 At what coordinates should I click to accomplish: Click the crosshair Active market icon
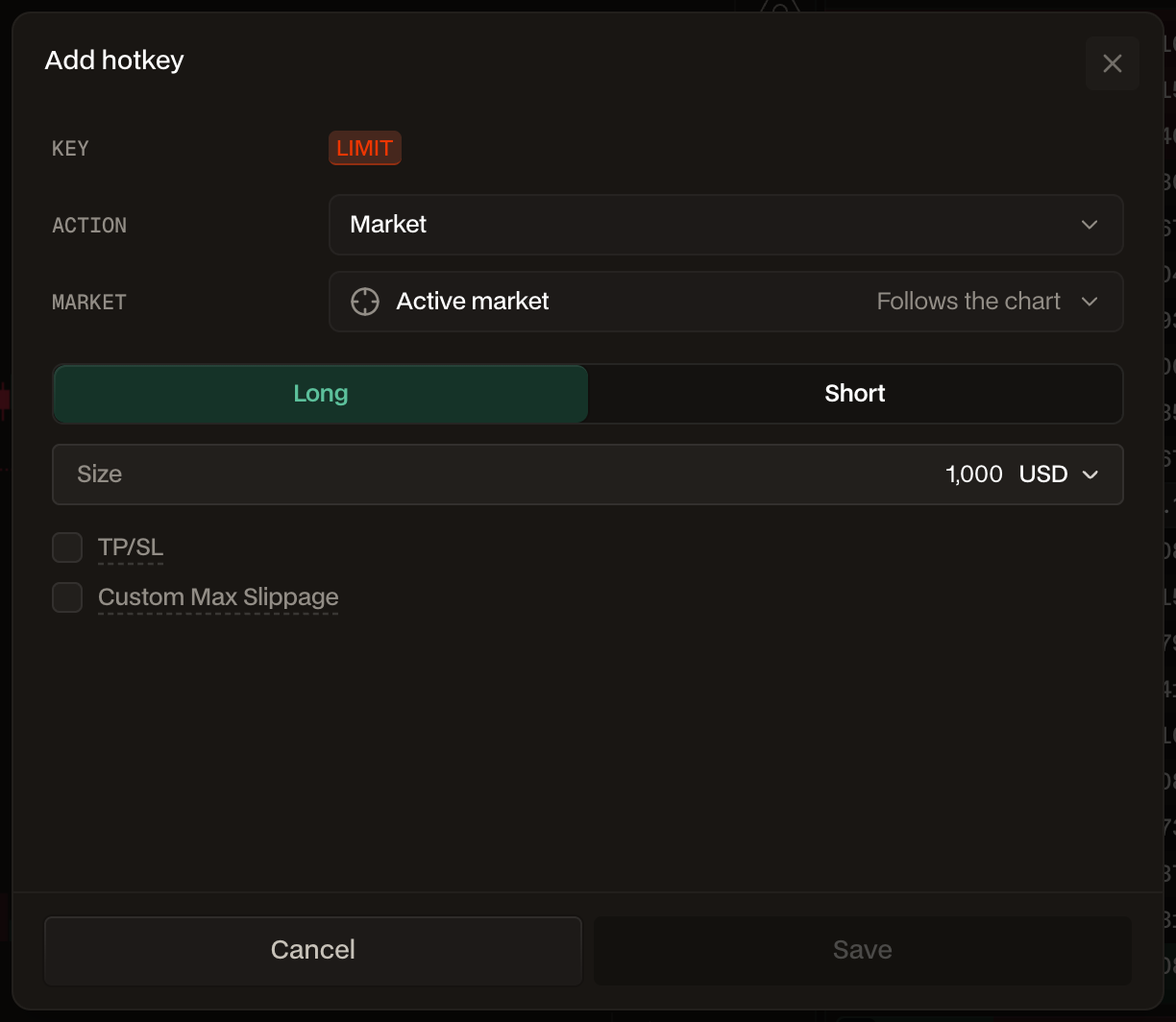point(365,302)
